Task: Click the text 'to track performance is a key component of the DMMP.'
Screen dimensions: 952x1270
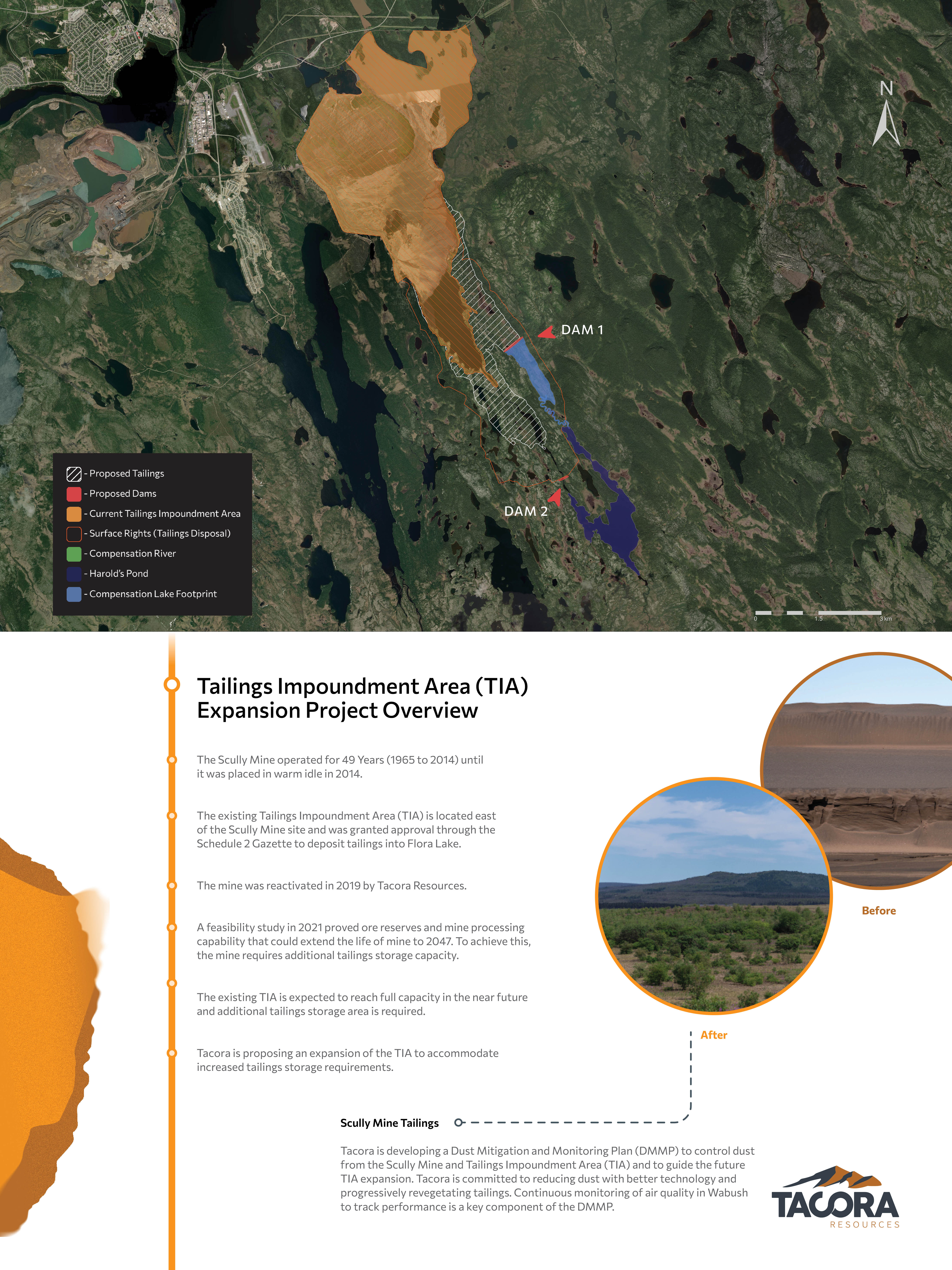Action: click(x=477, y=1207)
